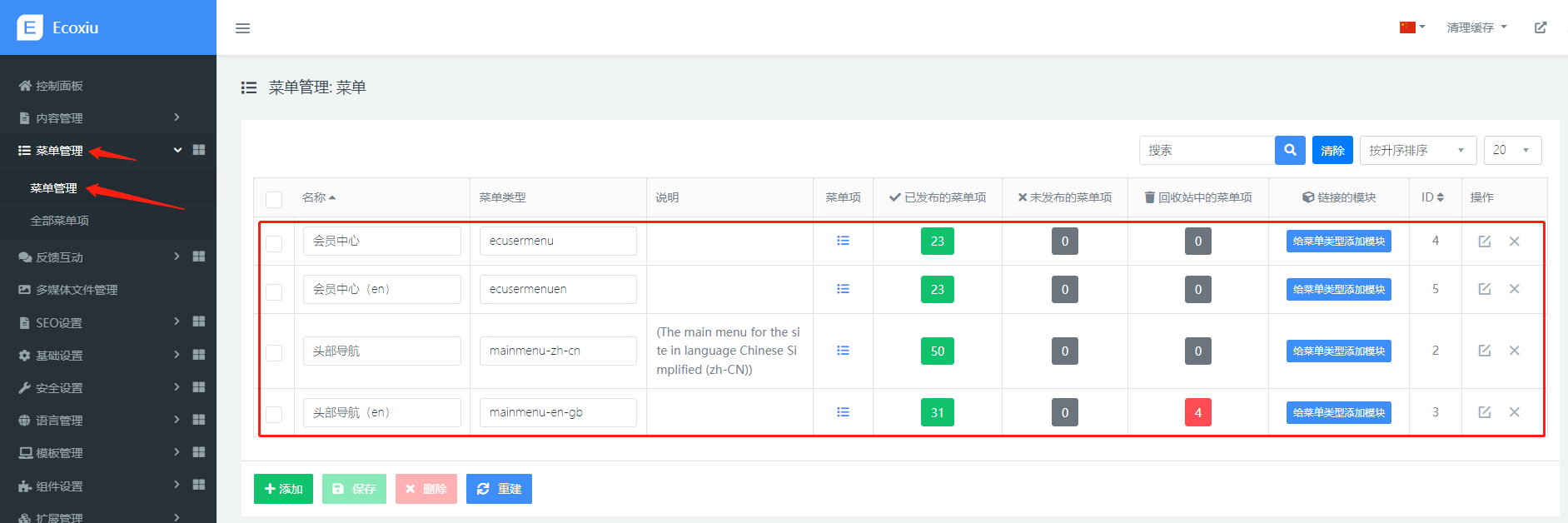Open menu items list for 会员中心 row
The width and height of the screenshot is (1568, 523).
(x=843, y=241)
